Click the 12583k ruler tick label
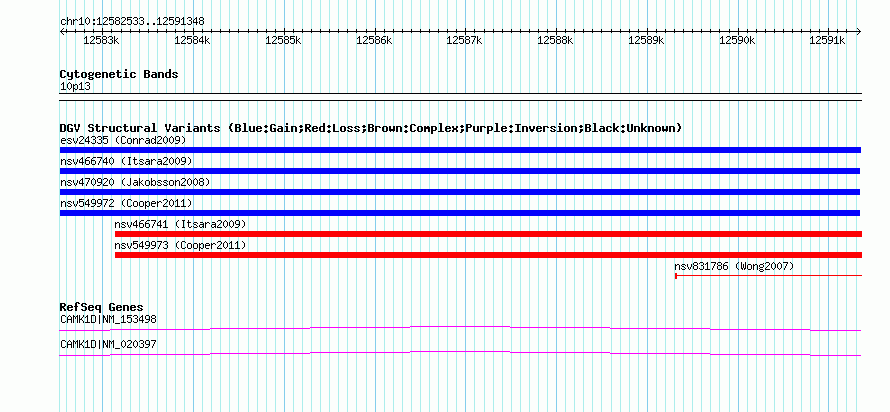 coord(101,40)
